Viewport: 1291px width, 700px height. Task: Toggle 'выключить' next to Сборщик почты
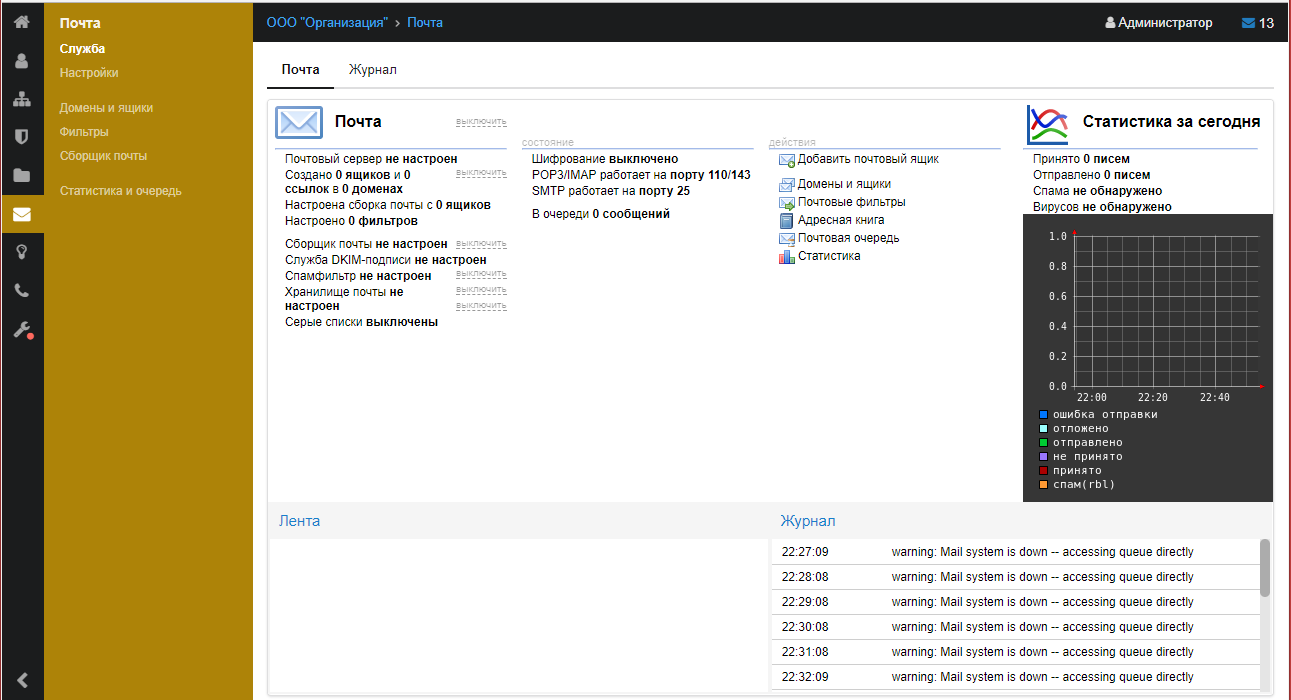pyautogui.click(x=481, y=244)
